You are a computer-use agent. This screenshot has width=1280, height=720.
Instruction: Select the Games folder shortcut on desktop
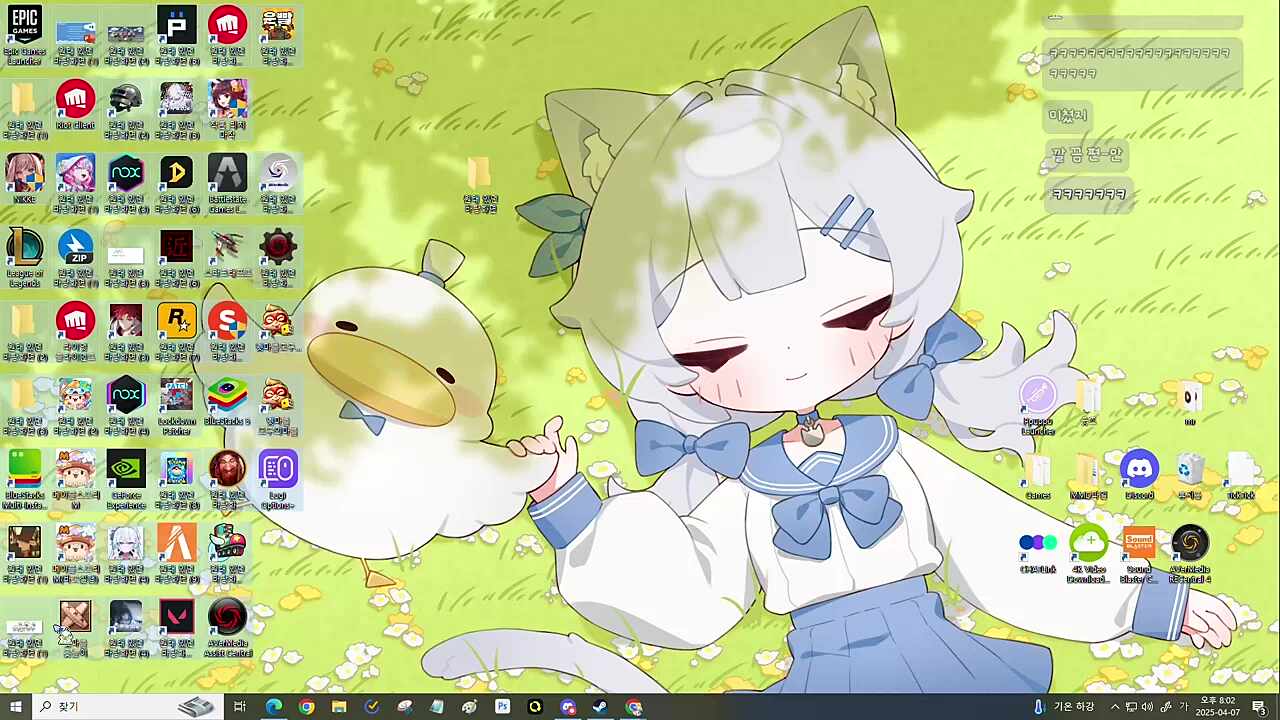(1037, 475)
